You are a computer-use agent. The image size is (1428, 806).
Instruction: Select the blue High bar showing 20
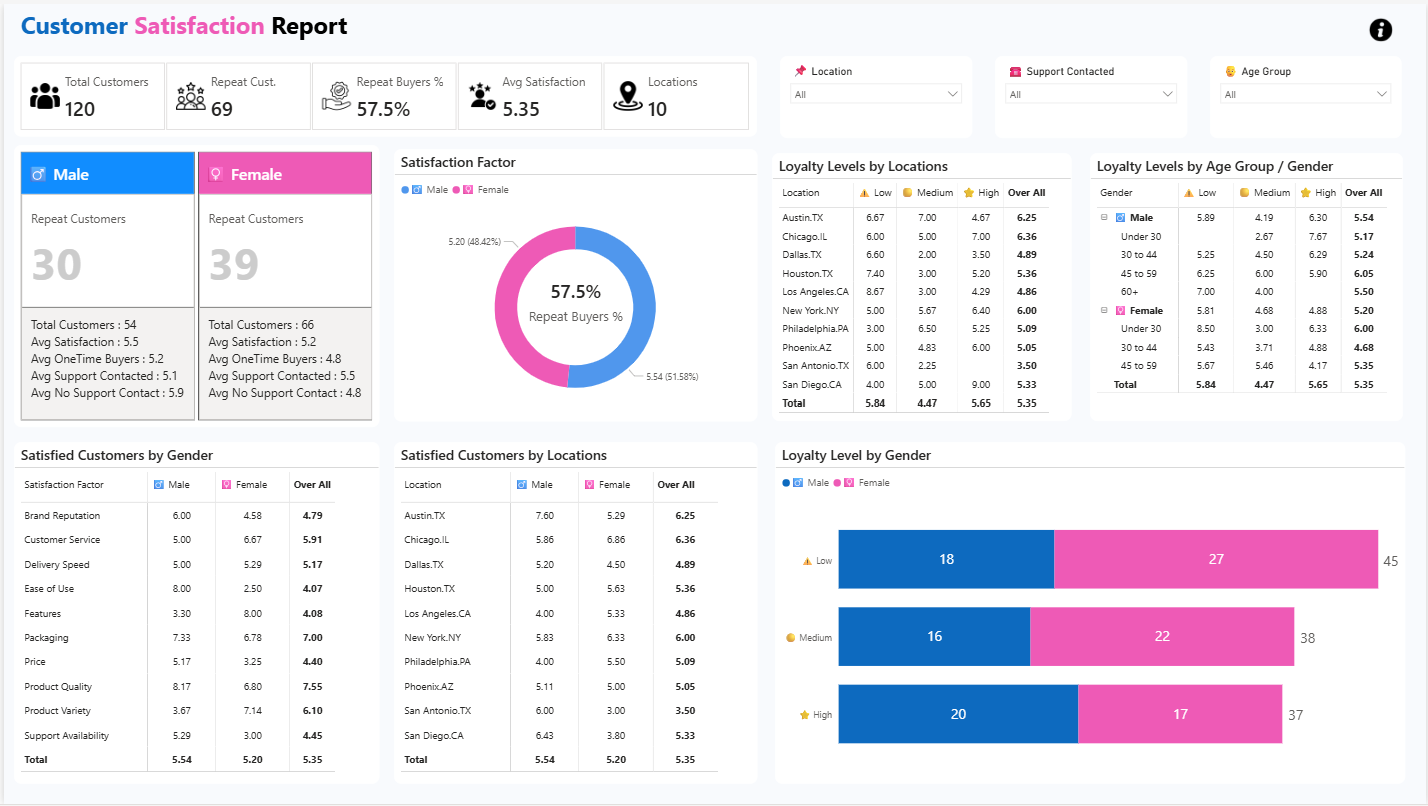[x=958, y=714]
